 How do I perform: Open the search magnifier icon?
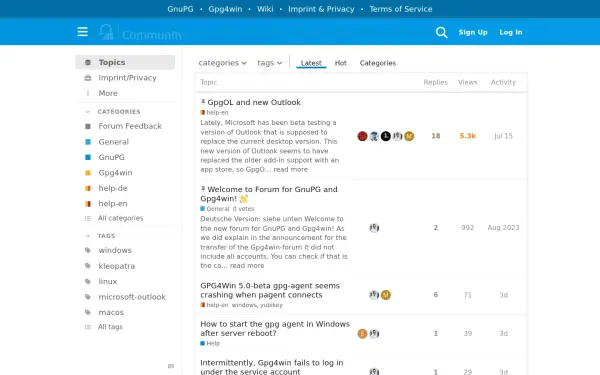[x=441, y=32]
